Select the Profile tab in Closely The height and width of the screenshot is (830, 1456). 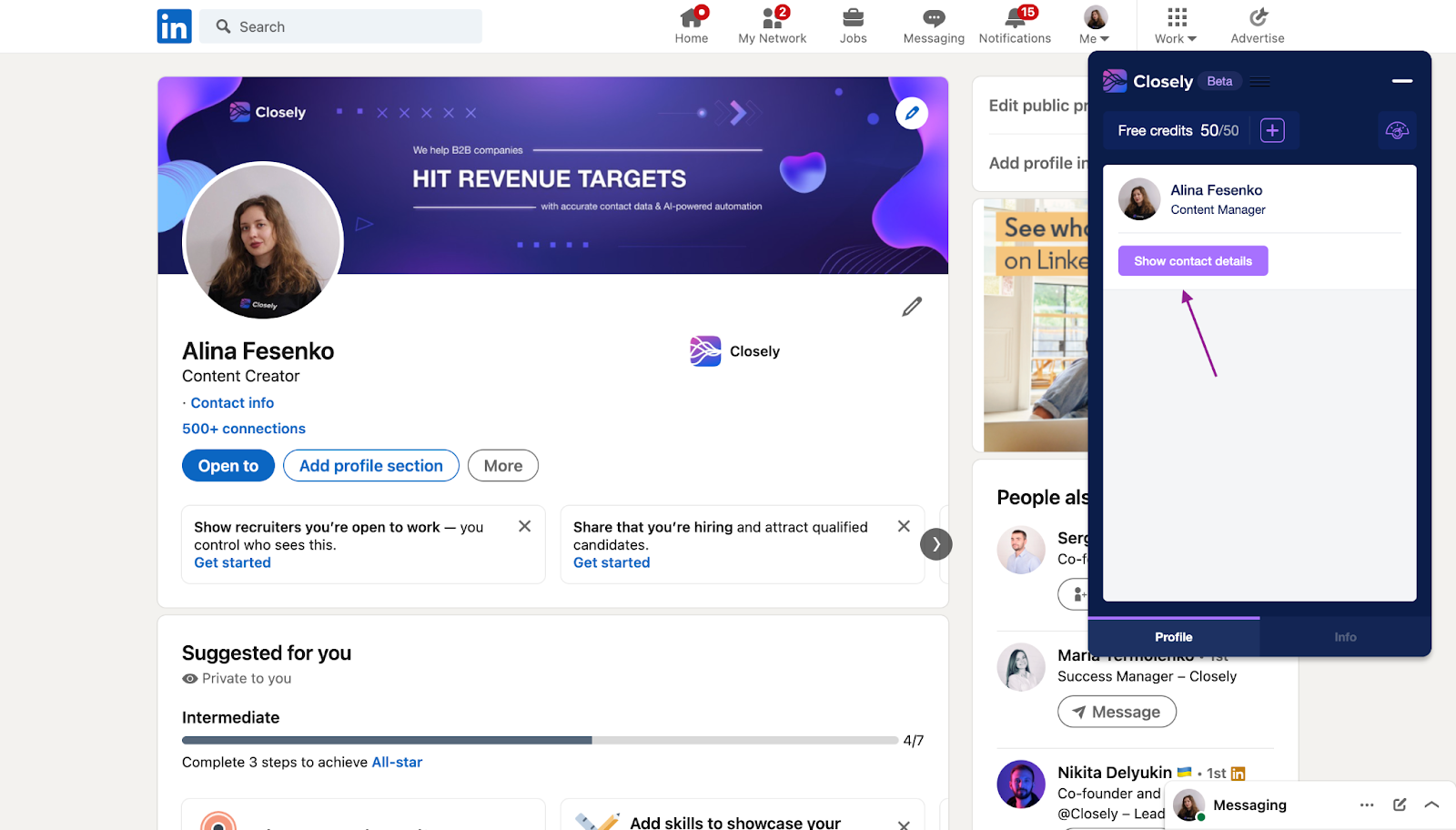coord(1173,637)
